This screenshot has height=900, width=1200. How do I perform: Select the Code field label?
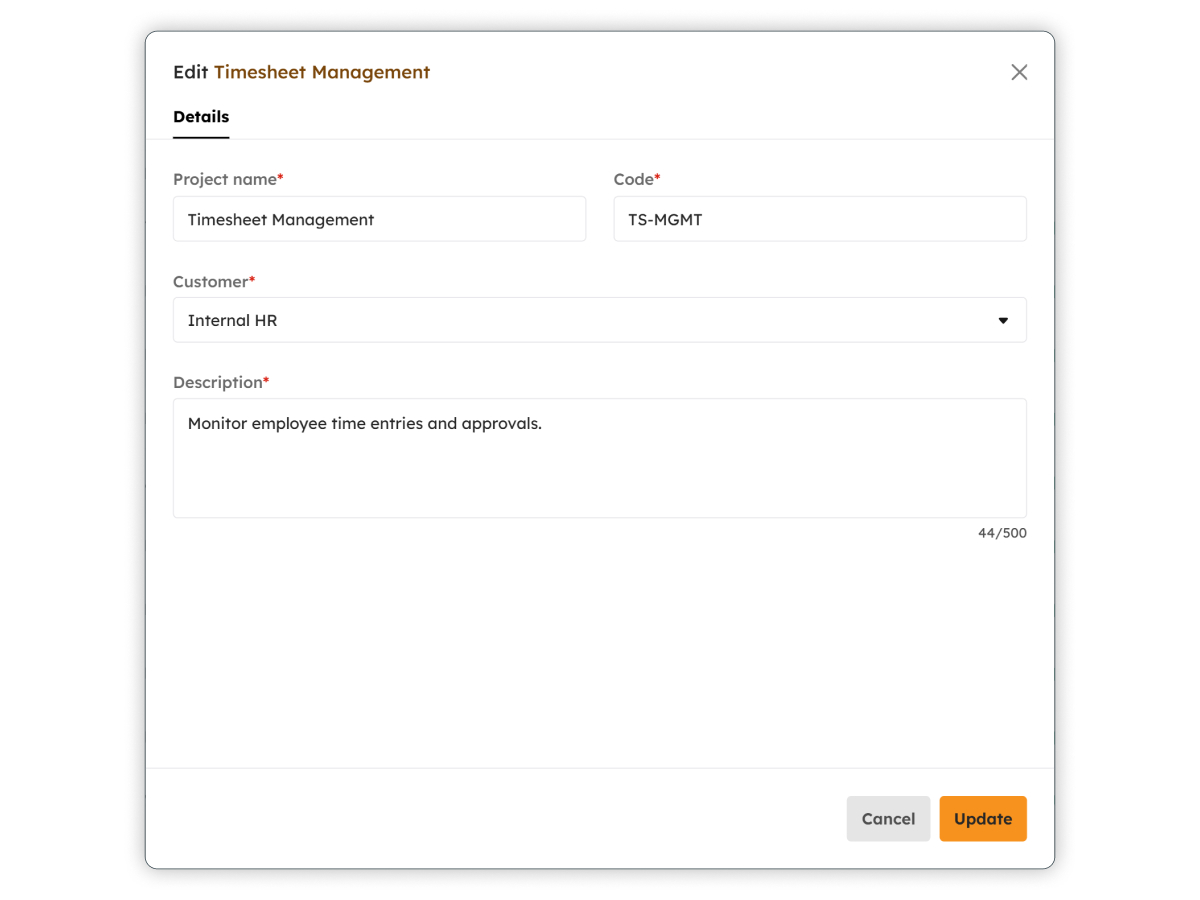633,179
